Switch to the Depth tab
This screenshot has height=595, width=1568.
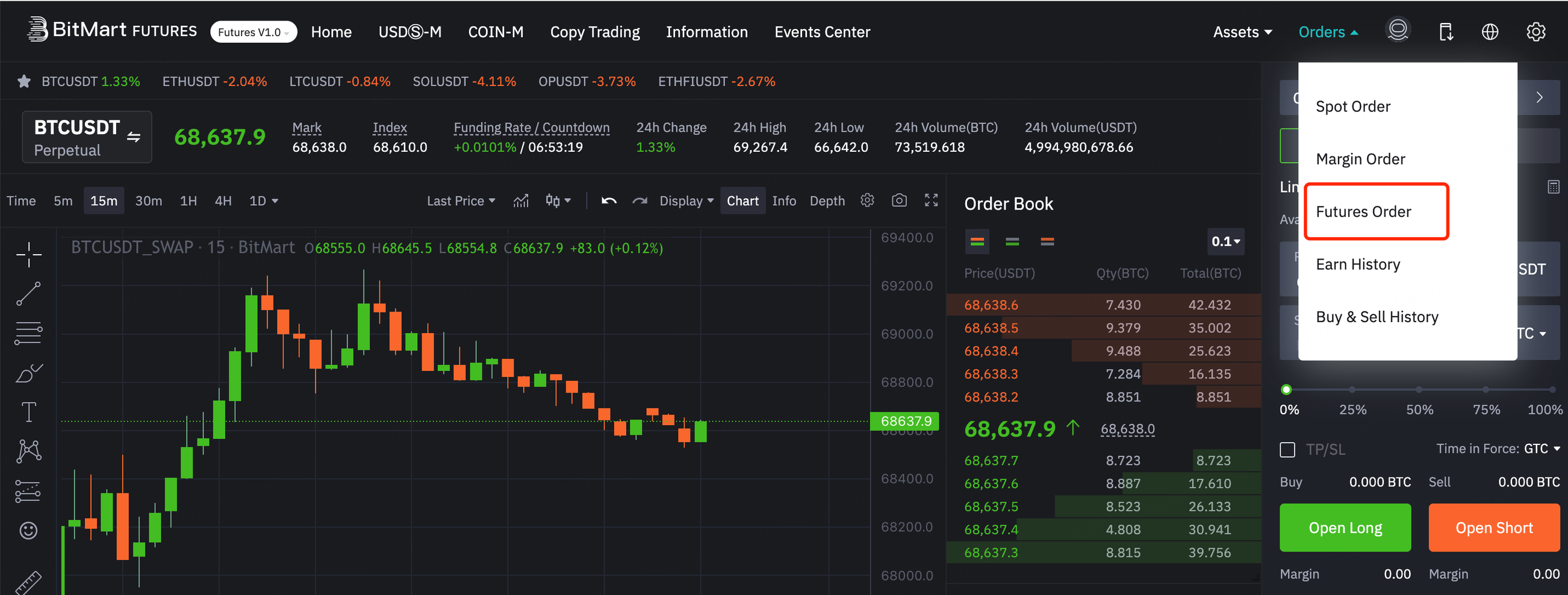pos(827,201)
